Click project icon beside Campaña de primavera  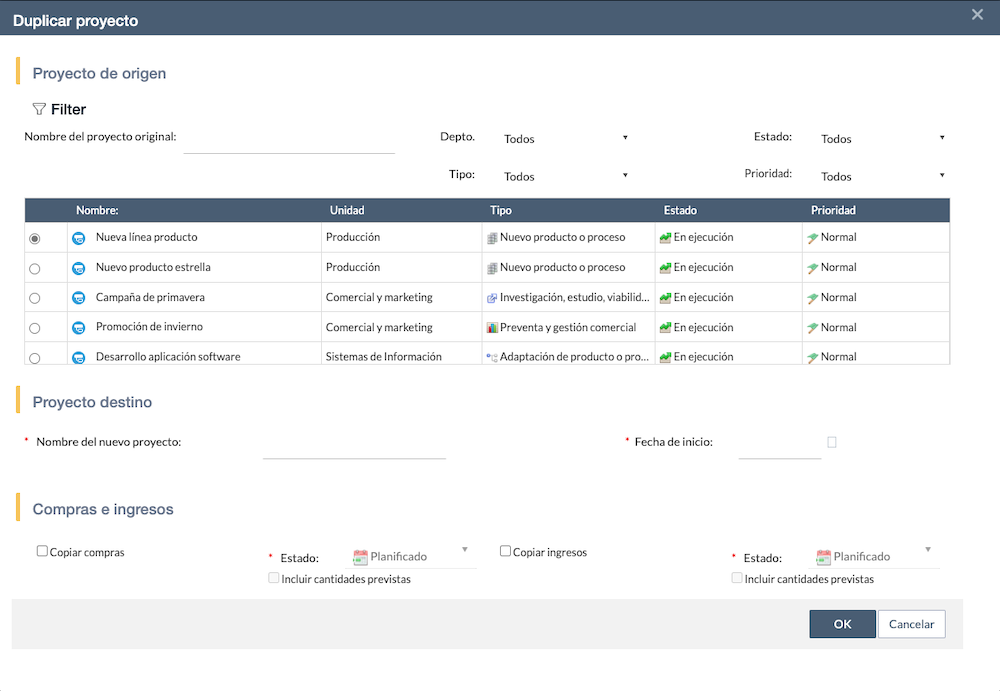(x=78, y=298)
